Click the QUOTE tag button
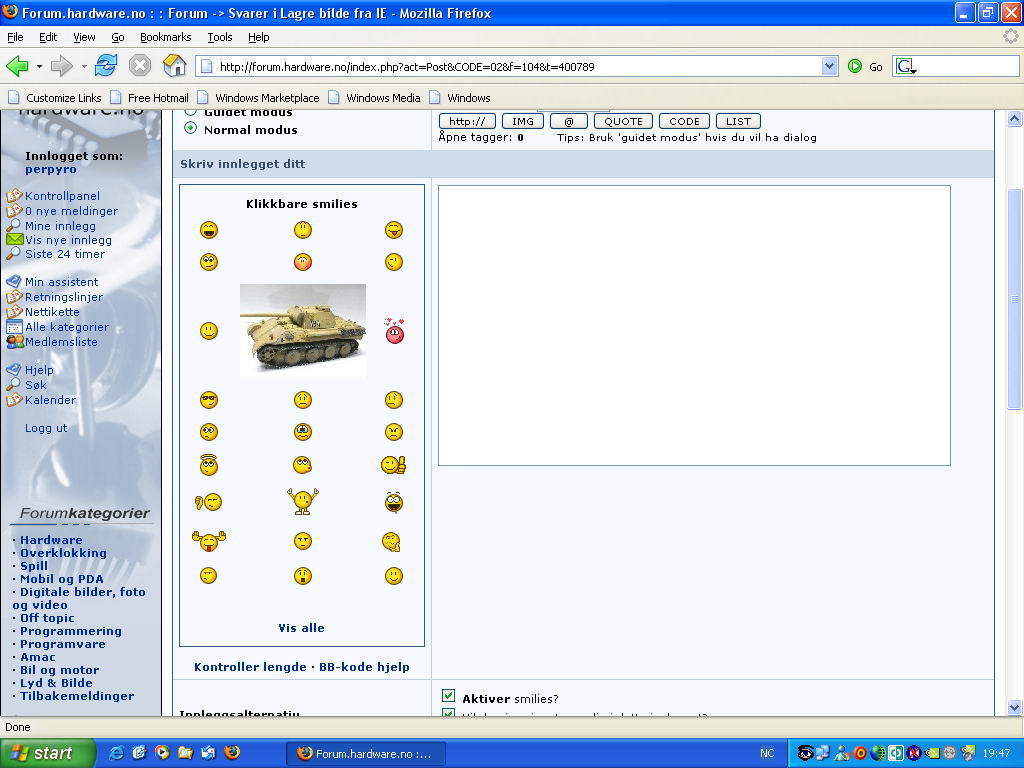The image size is (1024, 768). tap(623, 121)
